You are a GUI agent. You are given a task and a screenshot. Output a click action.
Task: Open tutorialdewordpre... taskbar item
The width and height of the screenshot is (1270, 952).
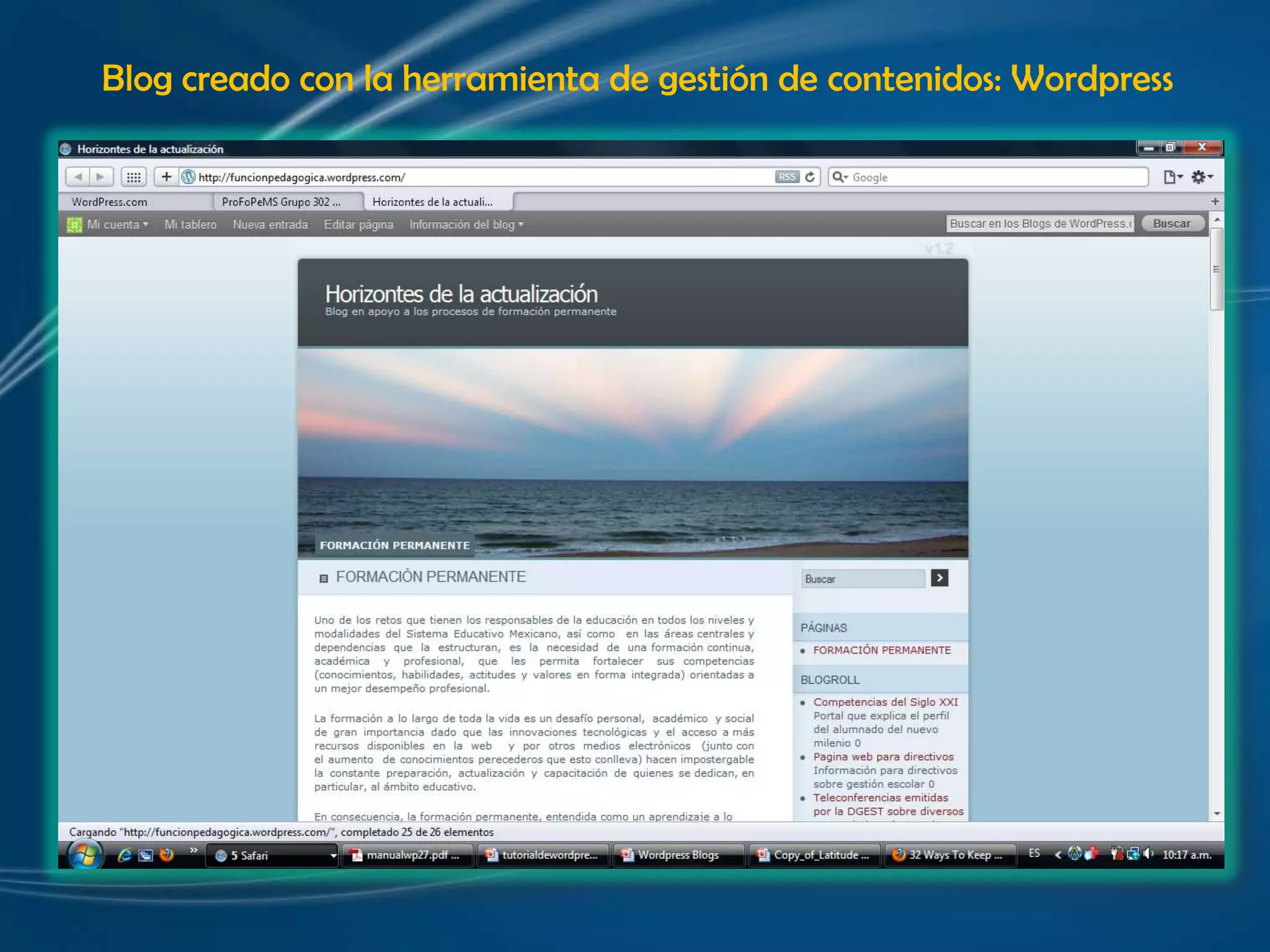pyautogui.click(x=543, y=855)
